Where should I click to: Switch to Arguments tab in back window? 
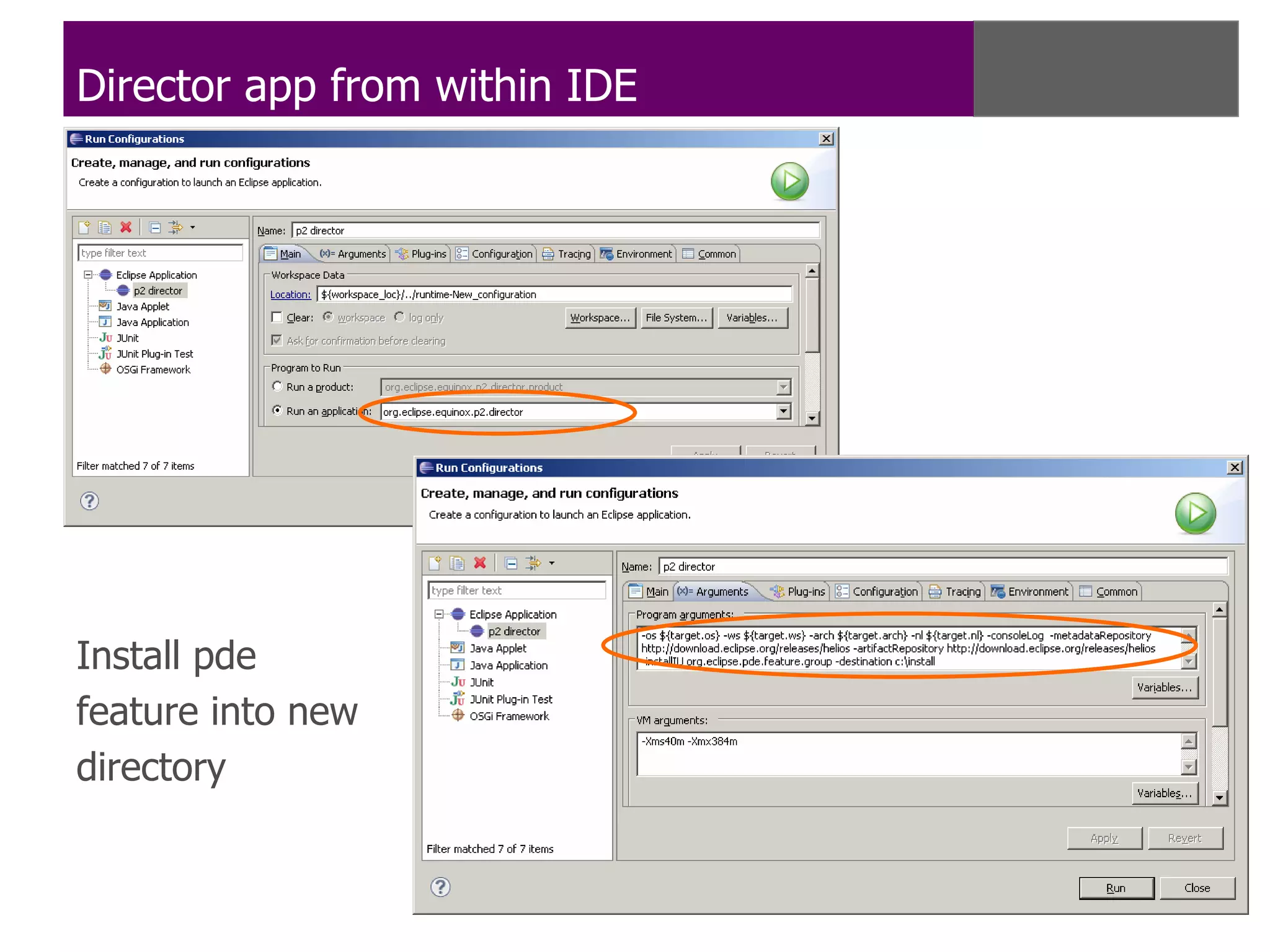(353, 253)
